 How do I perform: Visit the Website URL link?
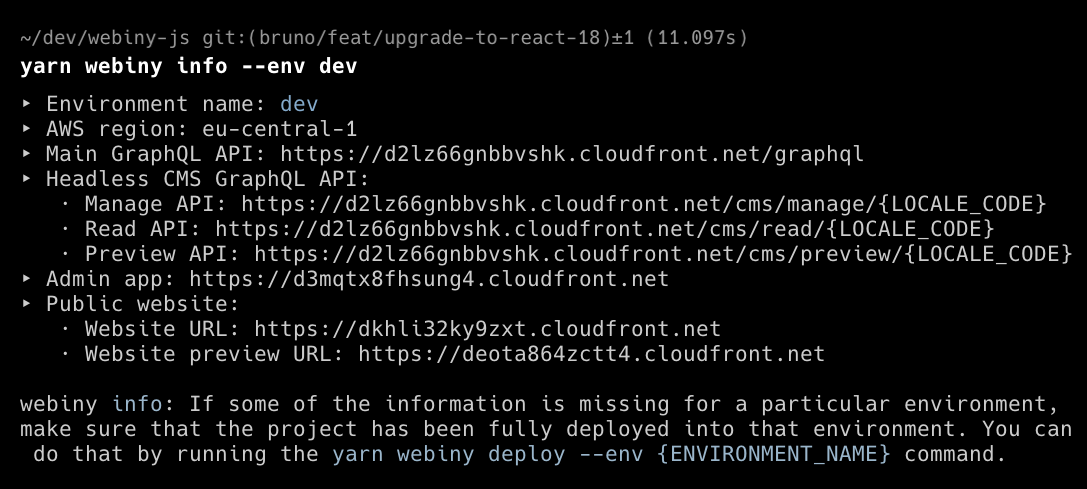coord(487,329)
